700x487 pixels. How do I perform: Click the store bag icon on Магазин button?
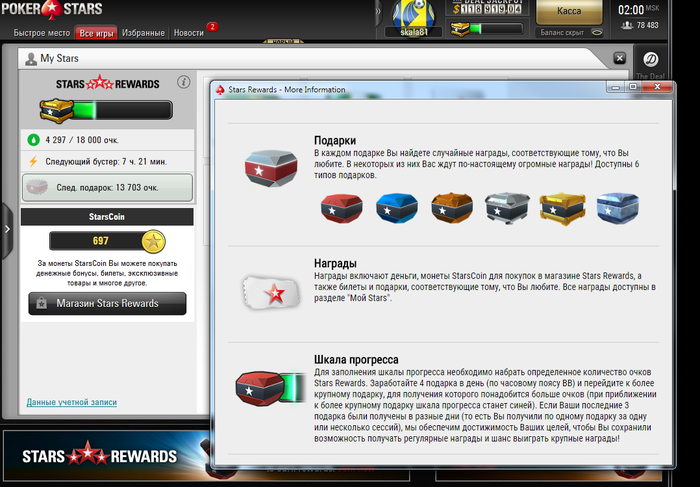(x=42, y=304)
